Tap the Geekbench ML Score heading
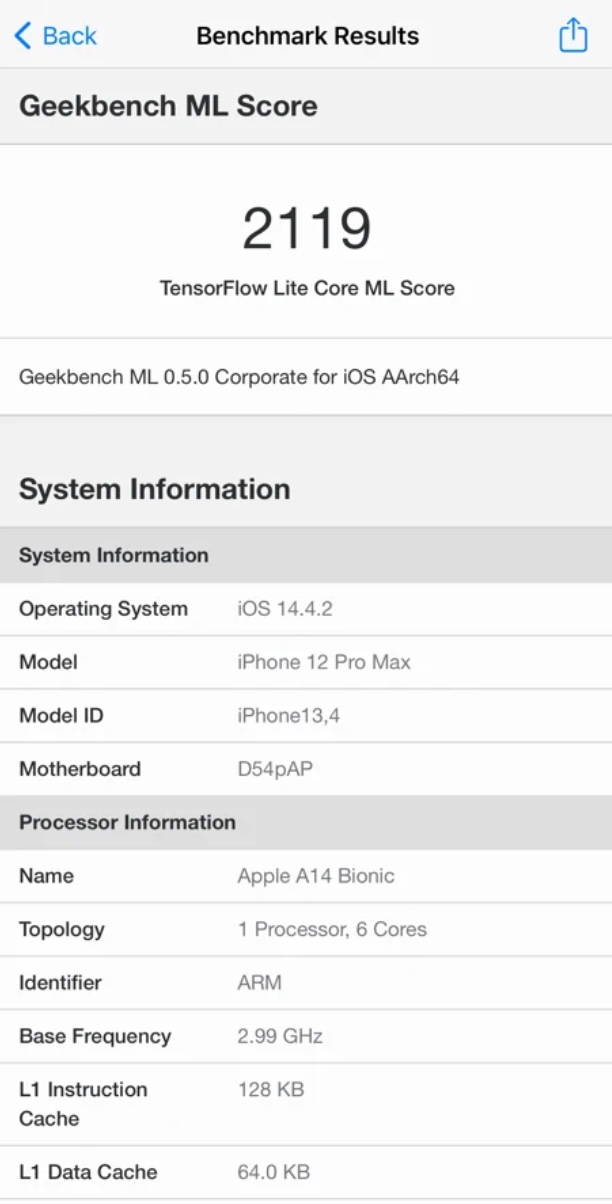Screen dimensions: 612x1204 pyautogui.click(x=168, y=106)
